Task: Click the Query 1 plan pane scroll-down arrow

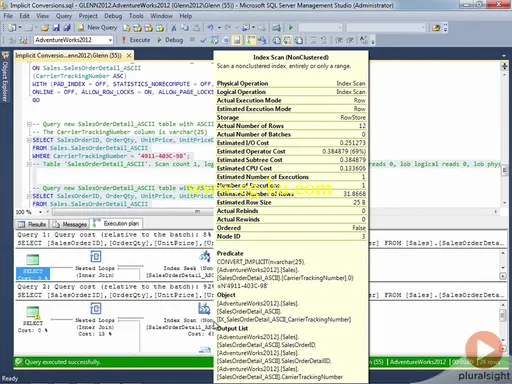Action: [503, 268]
